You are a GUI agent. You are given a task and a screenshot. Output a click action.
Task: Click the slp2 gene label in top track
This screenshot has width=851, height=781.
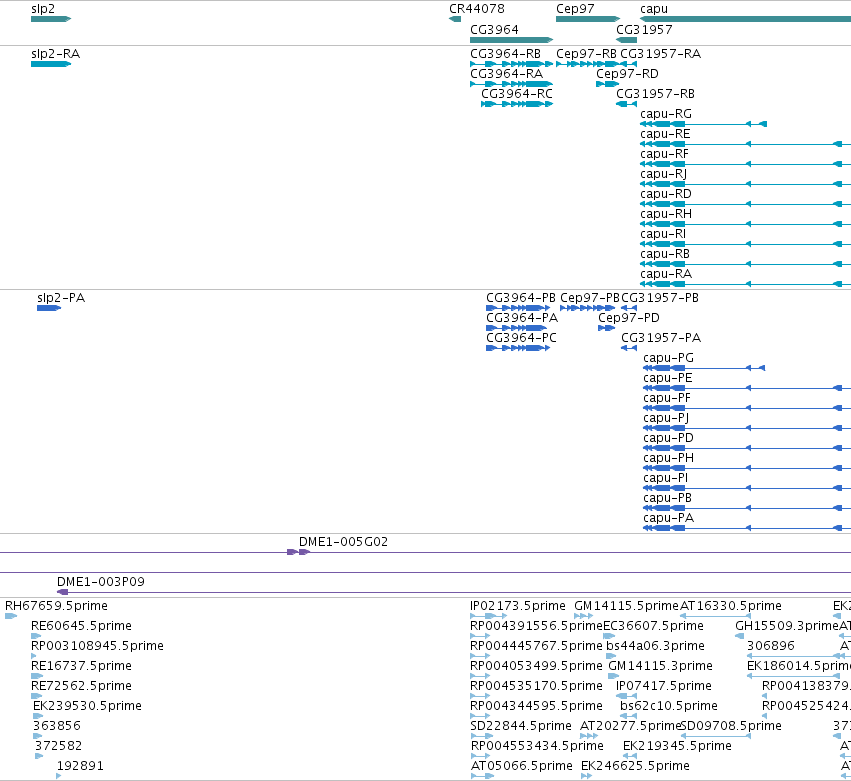click(x=43, y=9)
